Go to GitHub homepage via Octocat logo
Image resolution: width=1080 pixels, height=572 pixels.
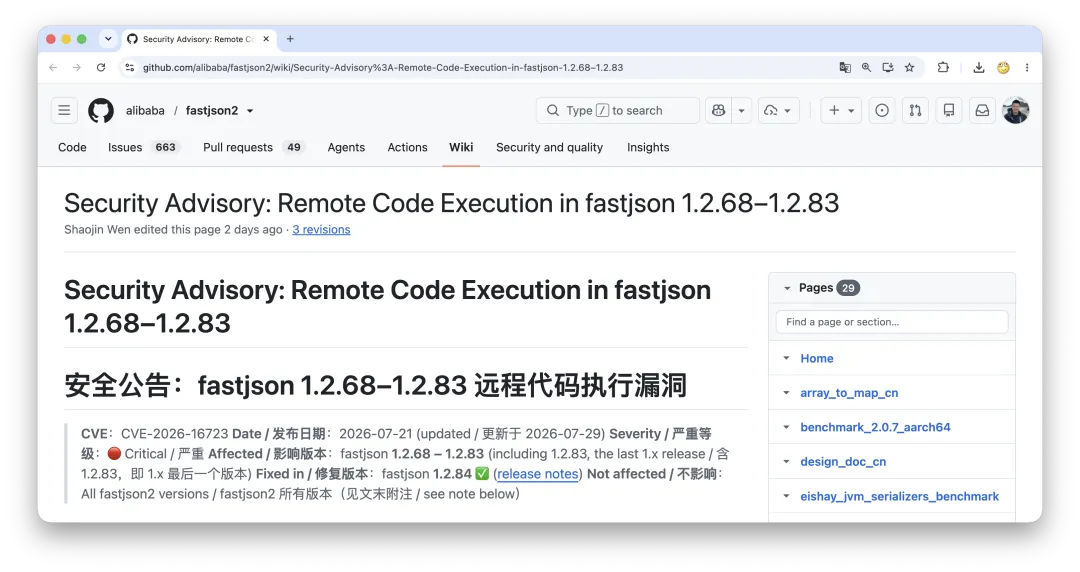tap(101, 110)
